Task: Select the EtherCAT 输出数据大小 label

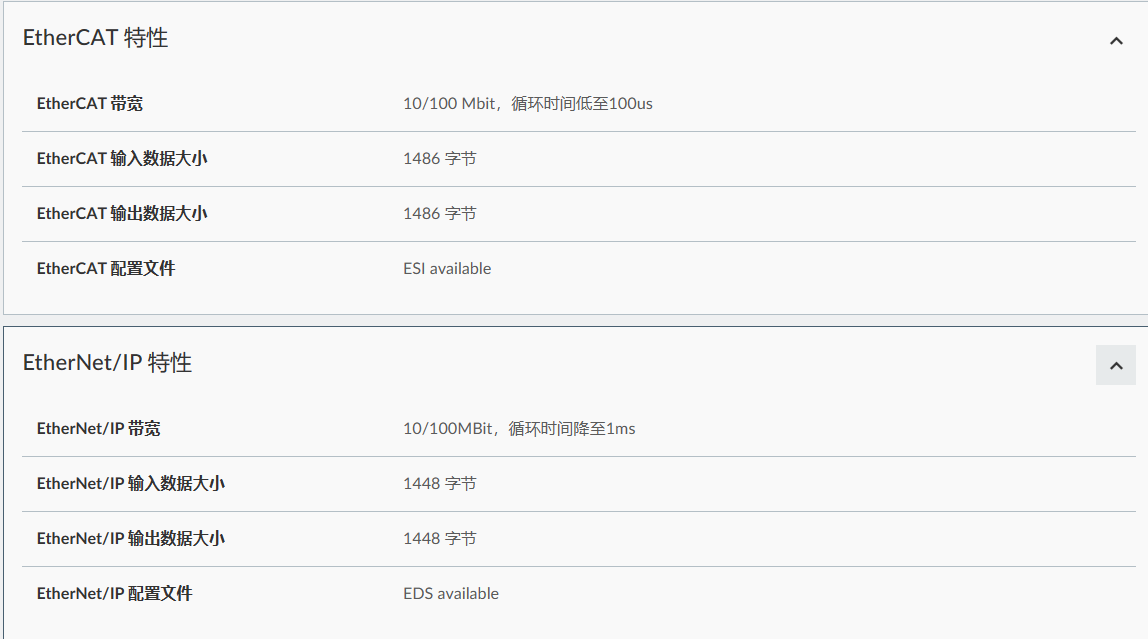Action: point(122,214)
